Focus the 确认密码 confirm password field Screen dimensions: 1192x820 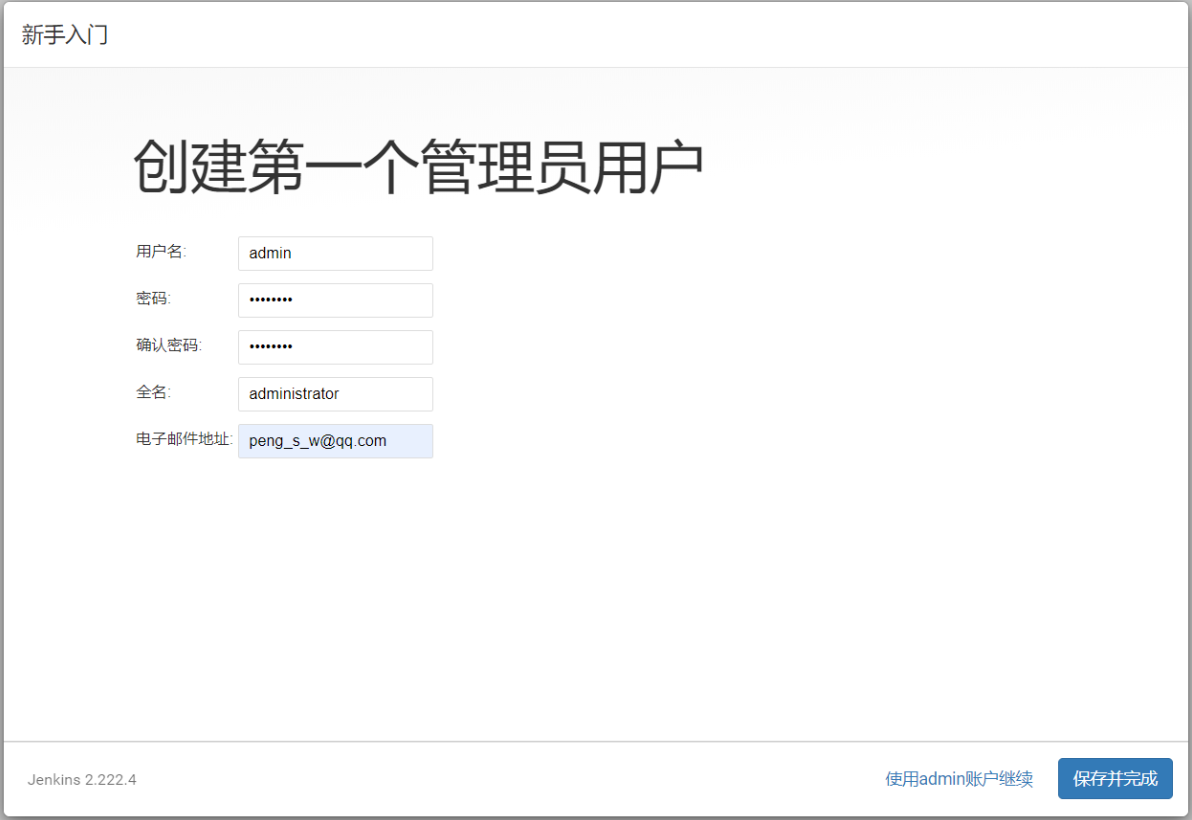[x=335, y=347]
